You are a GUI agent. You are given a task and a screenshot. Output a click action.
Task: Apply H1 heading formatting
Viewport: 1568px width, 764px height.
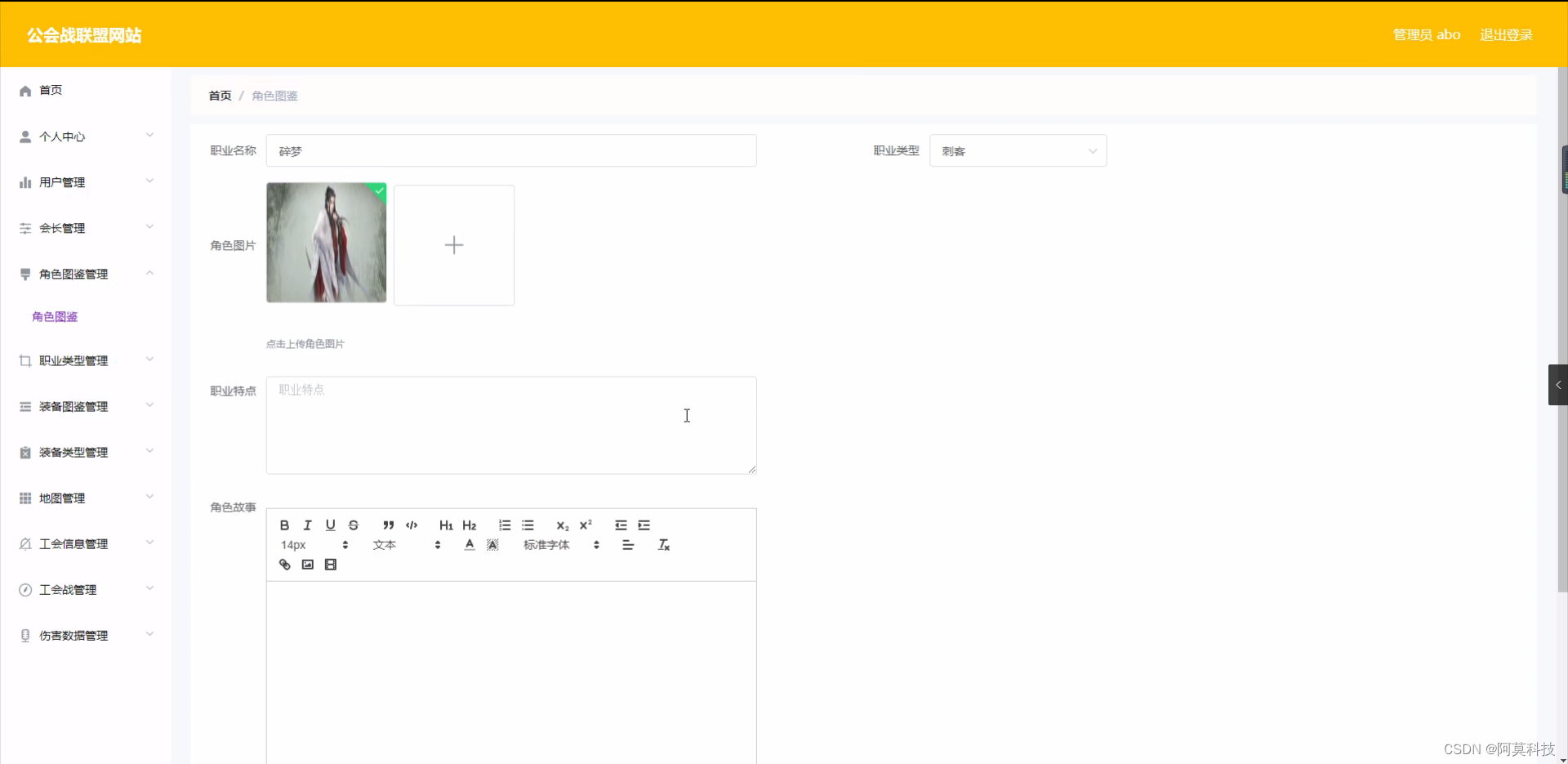pos(445,525)
